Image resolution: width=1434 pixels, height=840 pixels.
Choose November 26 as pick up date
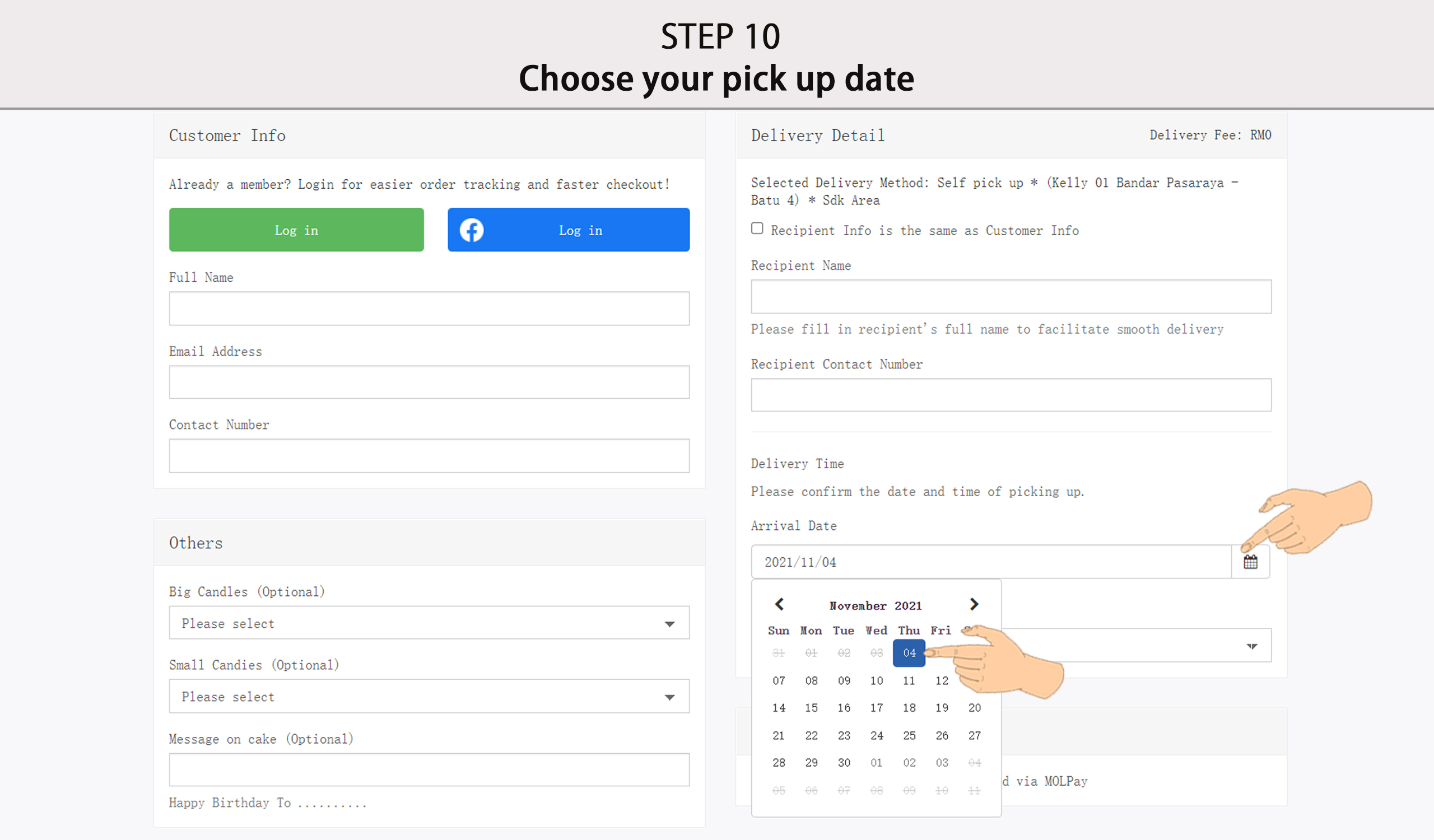[942, 736]
